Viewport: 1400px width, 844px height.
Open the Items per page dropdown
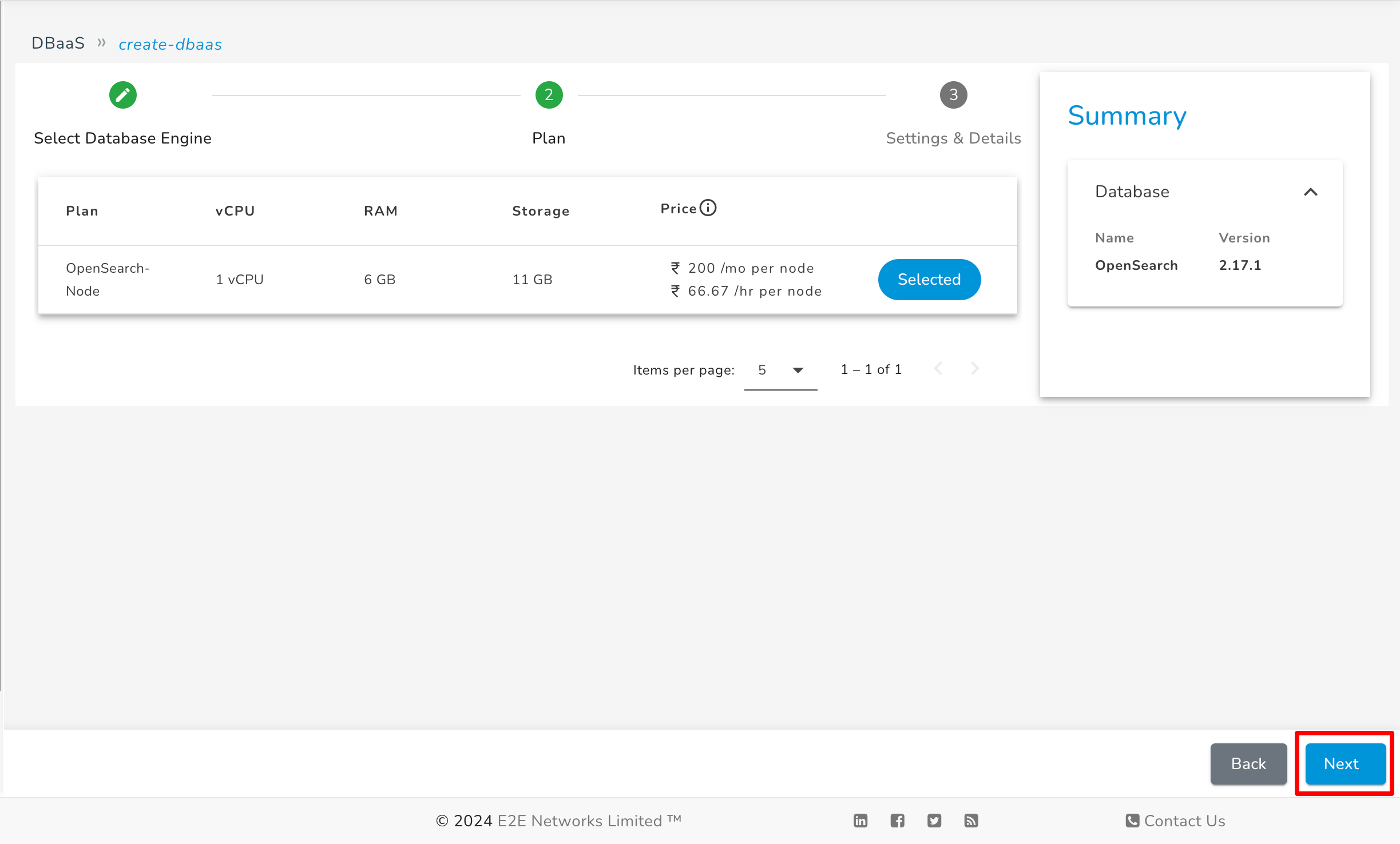[780, 370]
